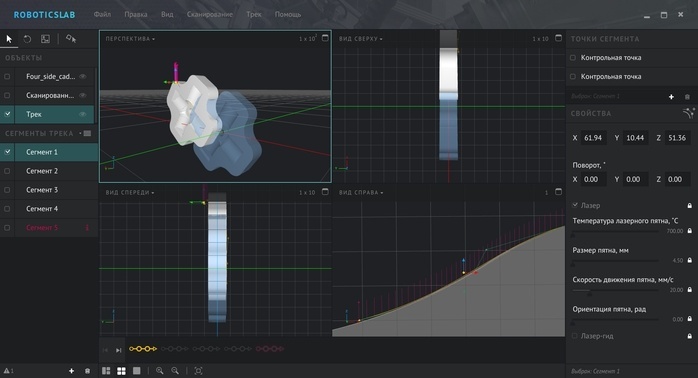
Task: Select first Контрольная точка radio option
Action: click(x=573, y=58)
